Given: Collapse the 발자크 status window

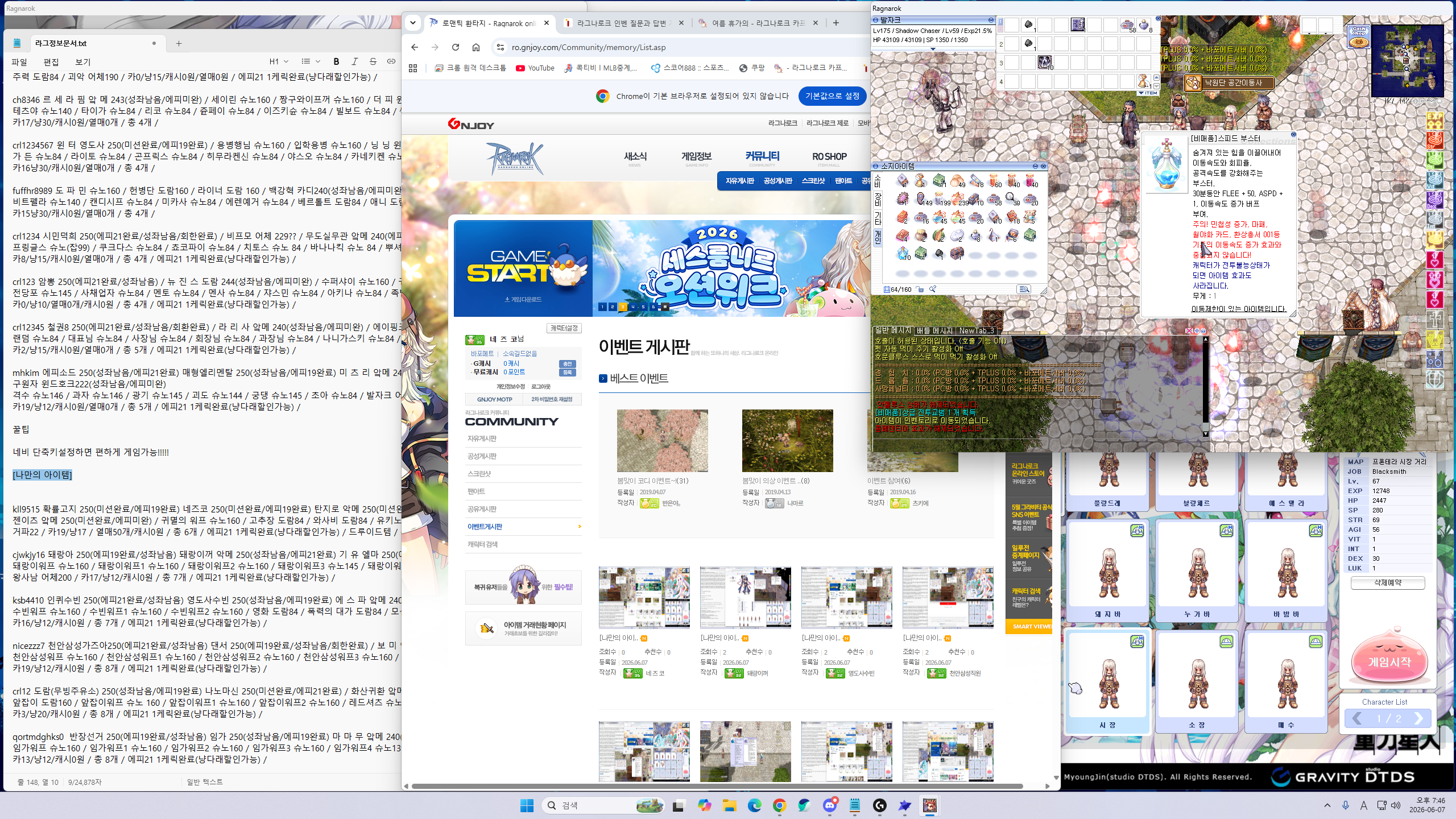Looking at the screenshot, I should (x=991, y=20).
